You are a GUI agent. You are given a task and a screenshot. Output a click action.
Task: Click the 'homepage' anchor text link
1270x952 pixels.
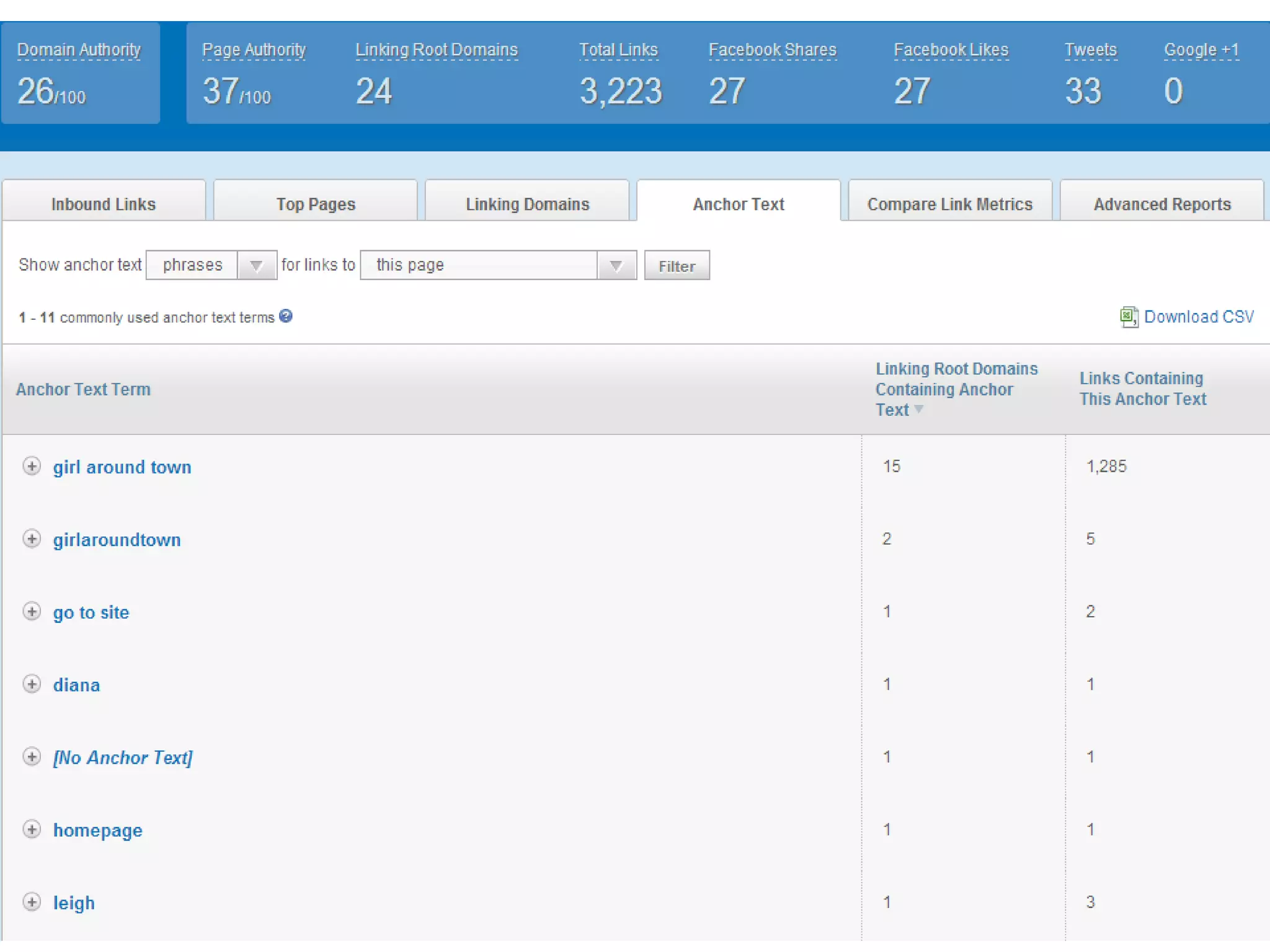(x=97, y=830)
